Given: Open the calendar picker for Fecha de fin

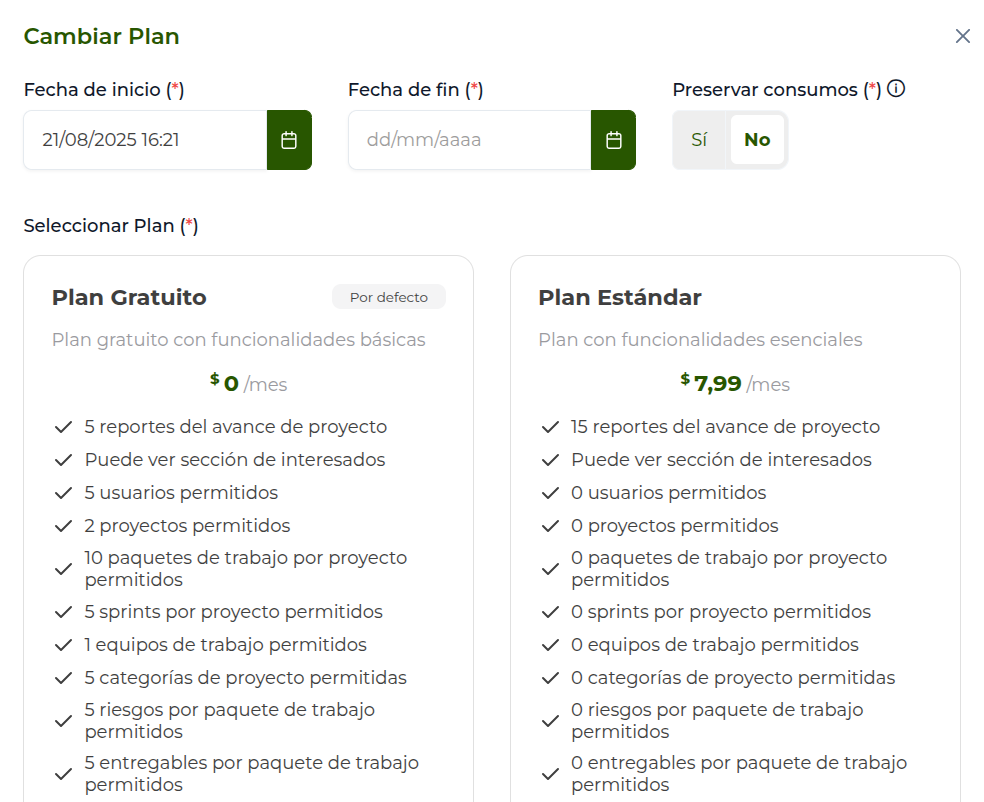Looking at the screenshot, I should pyautogui.click(x=613, y=140).
